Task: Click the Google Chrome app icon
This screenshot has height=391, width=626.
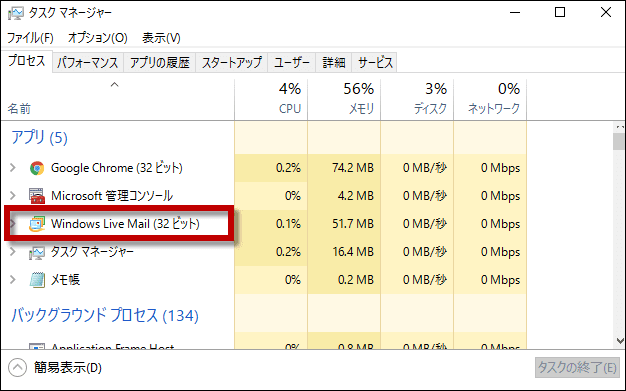Action: (x=37, y=168)
